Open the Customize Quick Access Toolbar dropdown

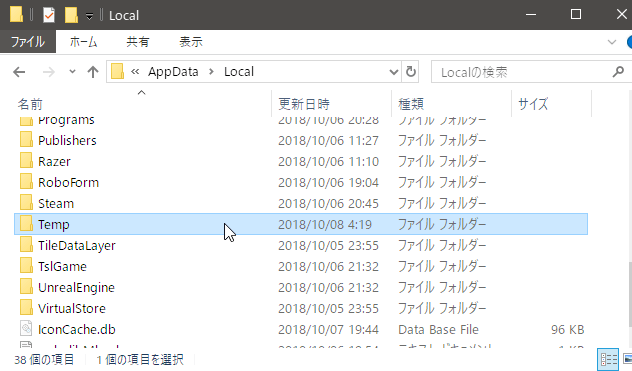[89, 16]
